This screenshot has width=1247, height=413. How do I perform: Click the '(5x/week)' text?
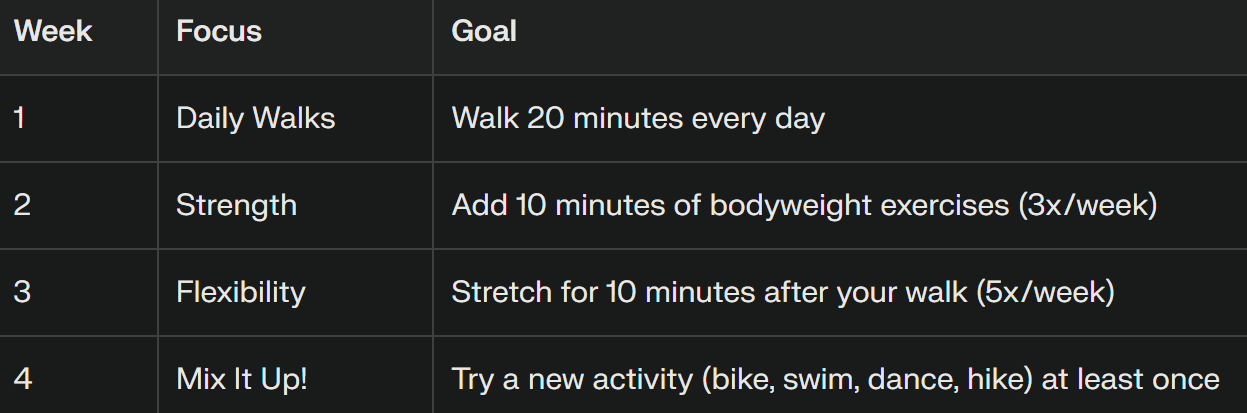(x=1044, y=292)
